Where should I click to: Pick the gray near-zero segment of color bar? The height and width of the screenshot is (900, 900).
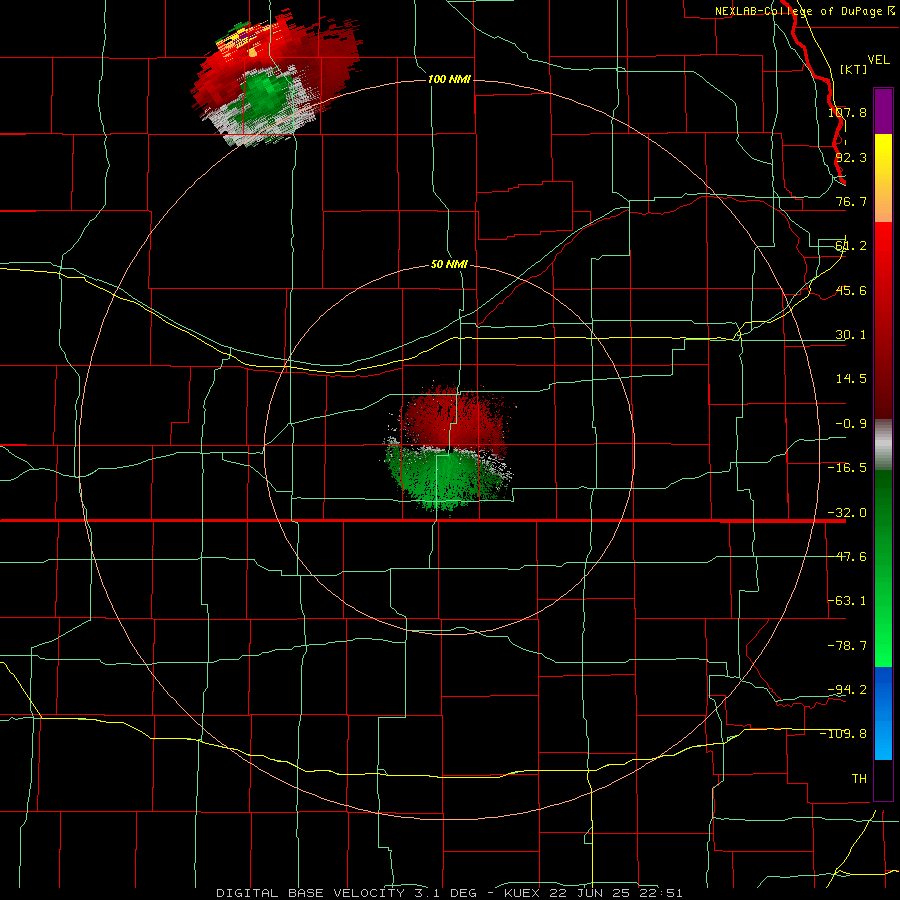click(x=883, y=445)
